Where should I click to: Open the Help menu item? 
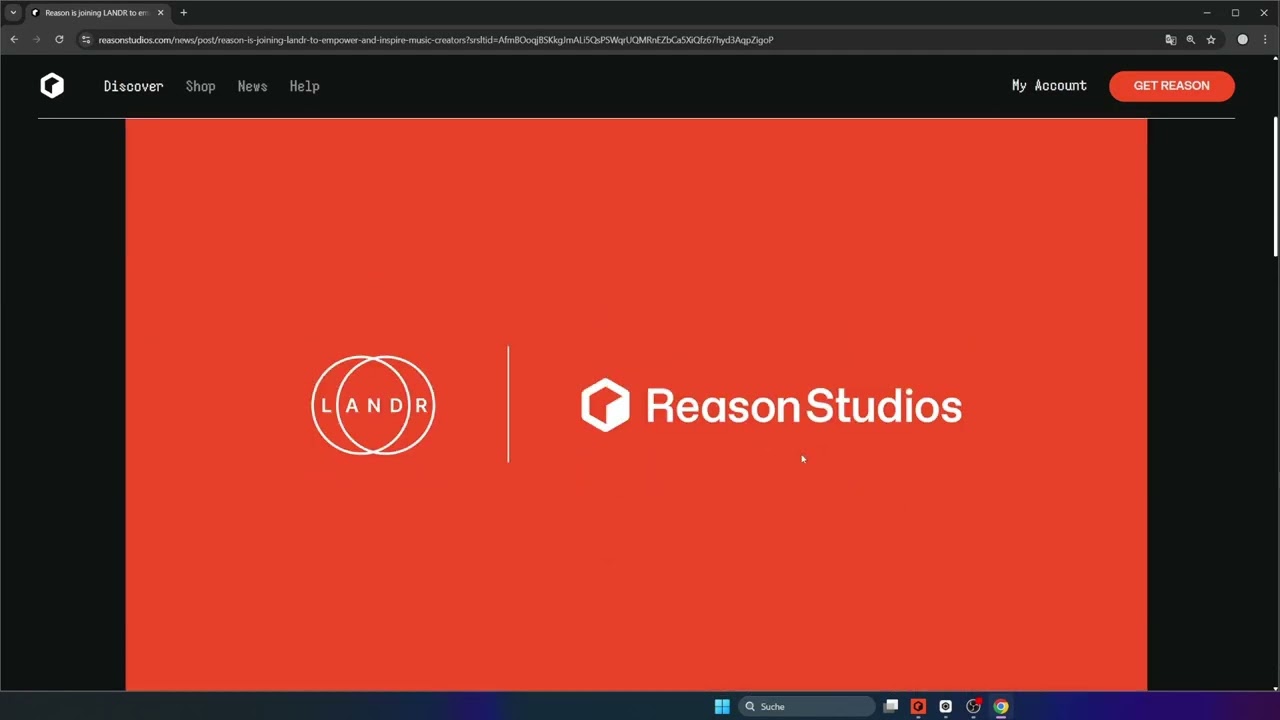coord(304,86)
